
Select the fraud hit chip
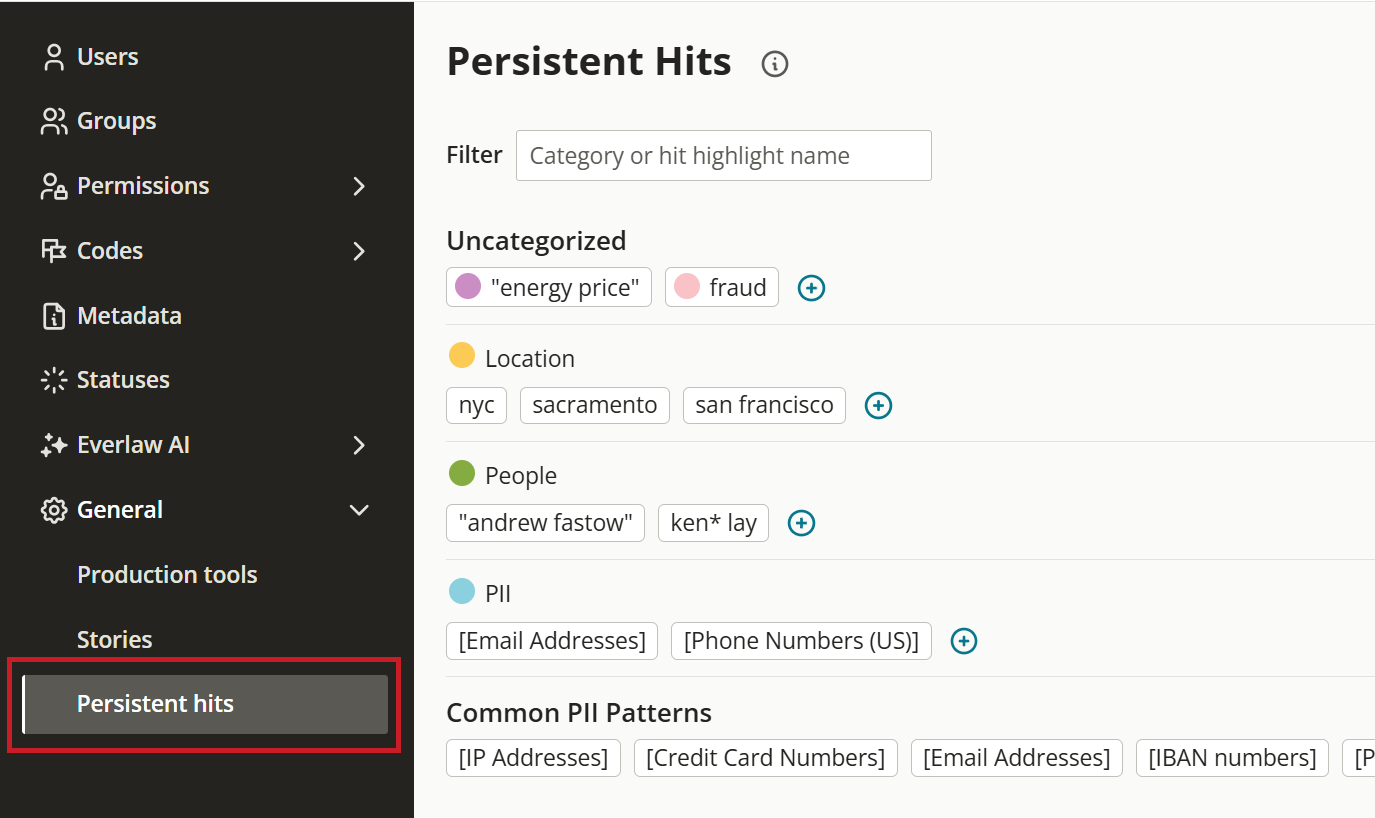click(722, 287)
